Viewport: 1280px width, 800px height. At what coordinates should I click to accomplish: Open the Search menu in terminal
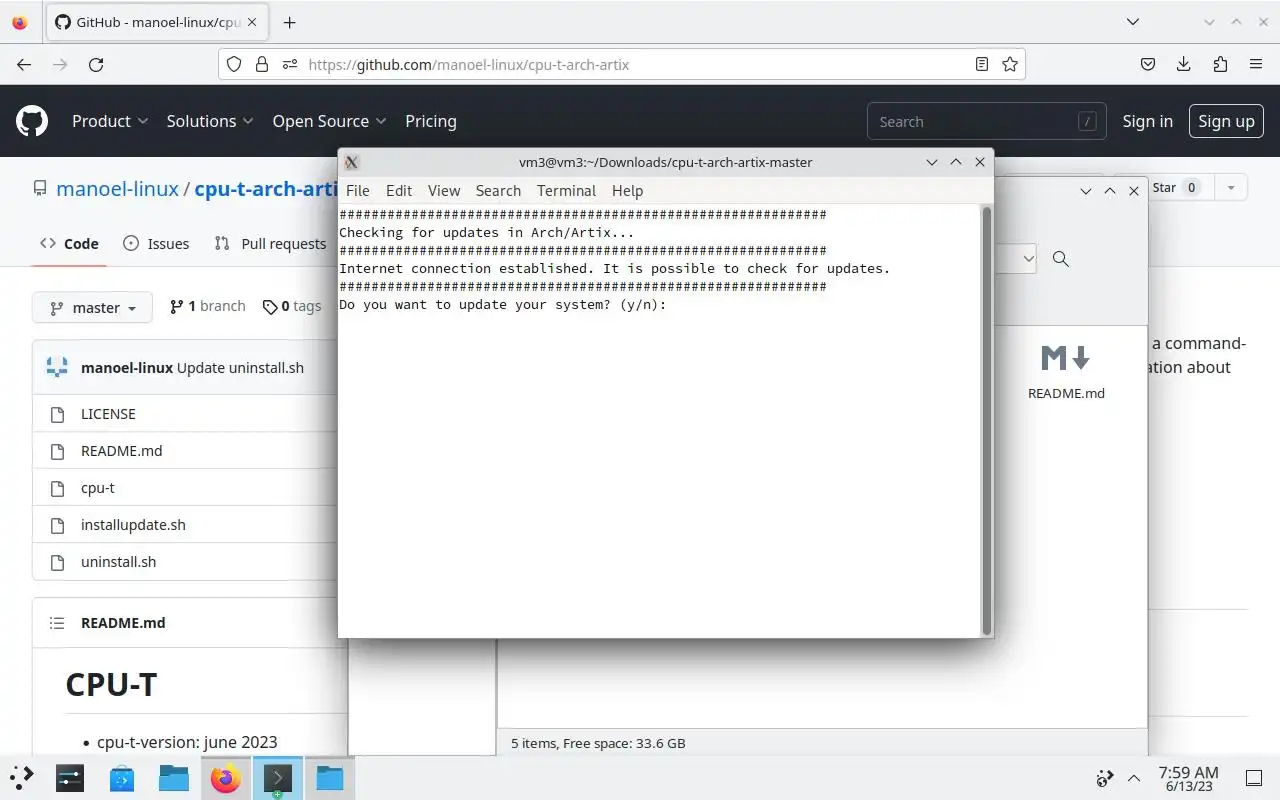[x=498, y=190]
